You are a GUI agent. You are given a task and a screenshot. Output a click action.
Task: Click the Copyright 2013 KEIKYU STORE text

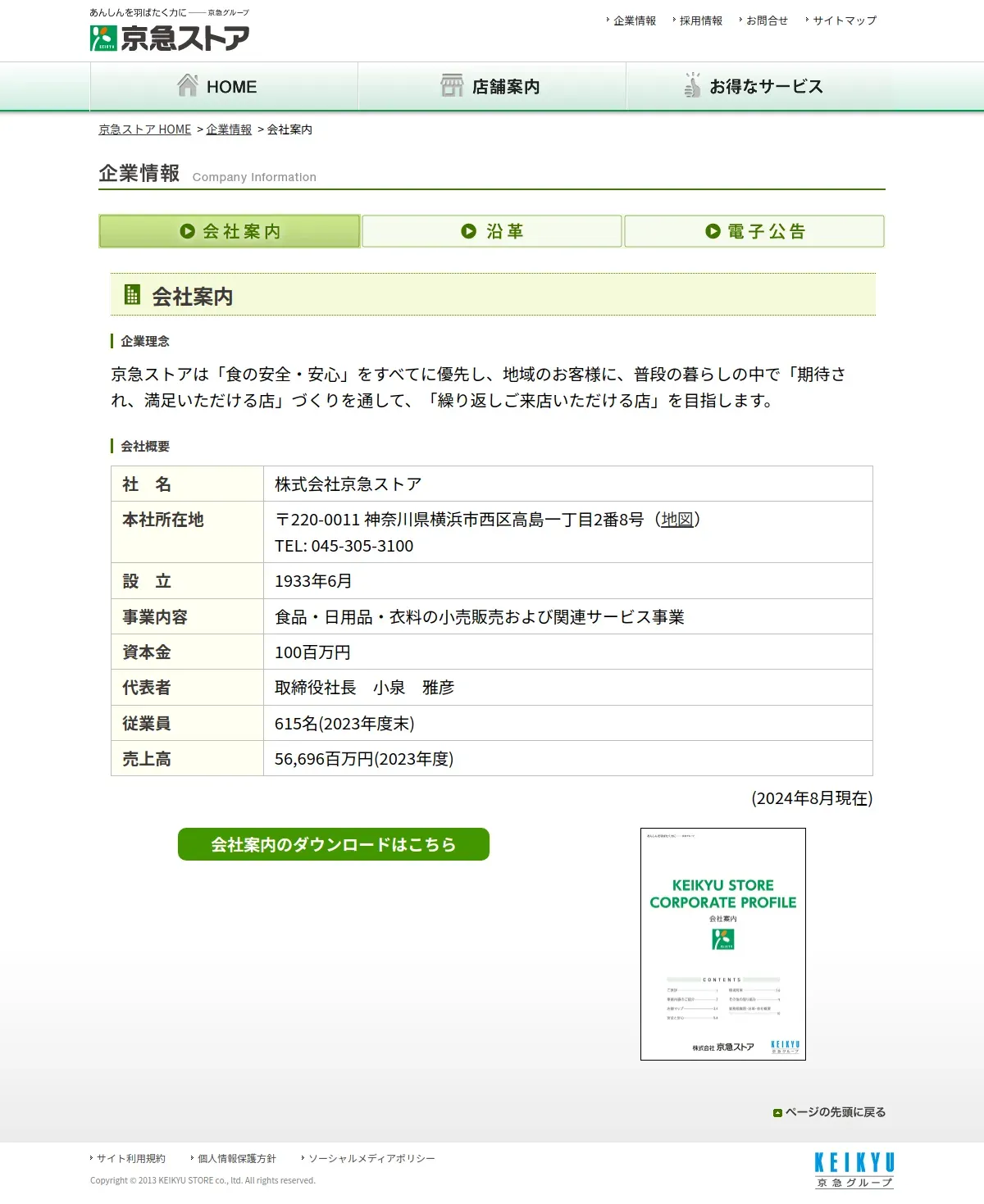[x=203, y=1180]
